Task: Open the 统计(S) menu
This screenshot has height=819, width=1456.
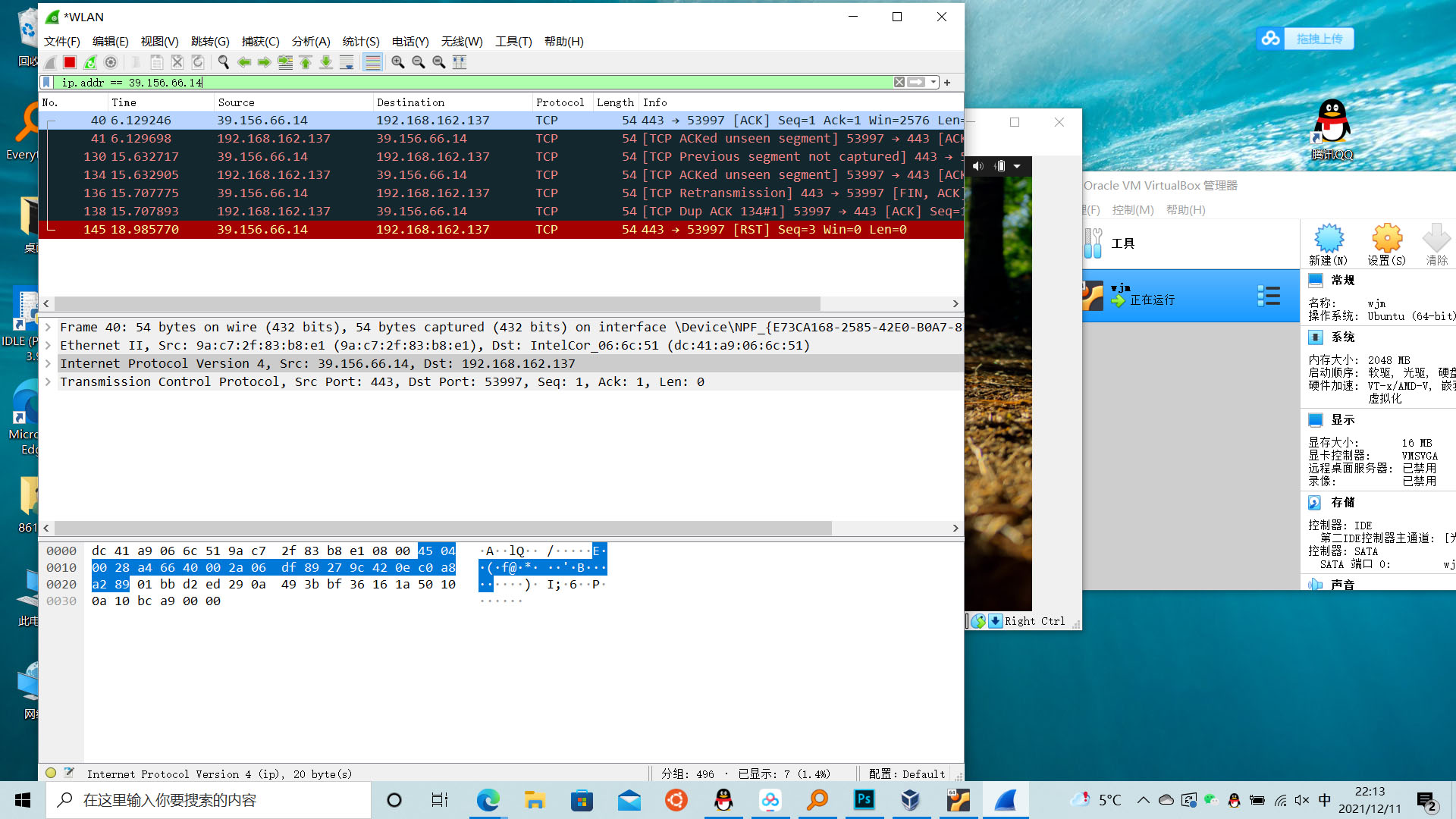Action: click(360, 42)
